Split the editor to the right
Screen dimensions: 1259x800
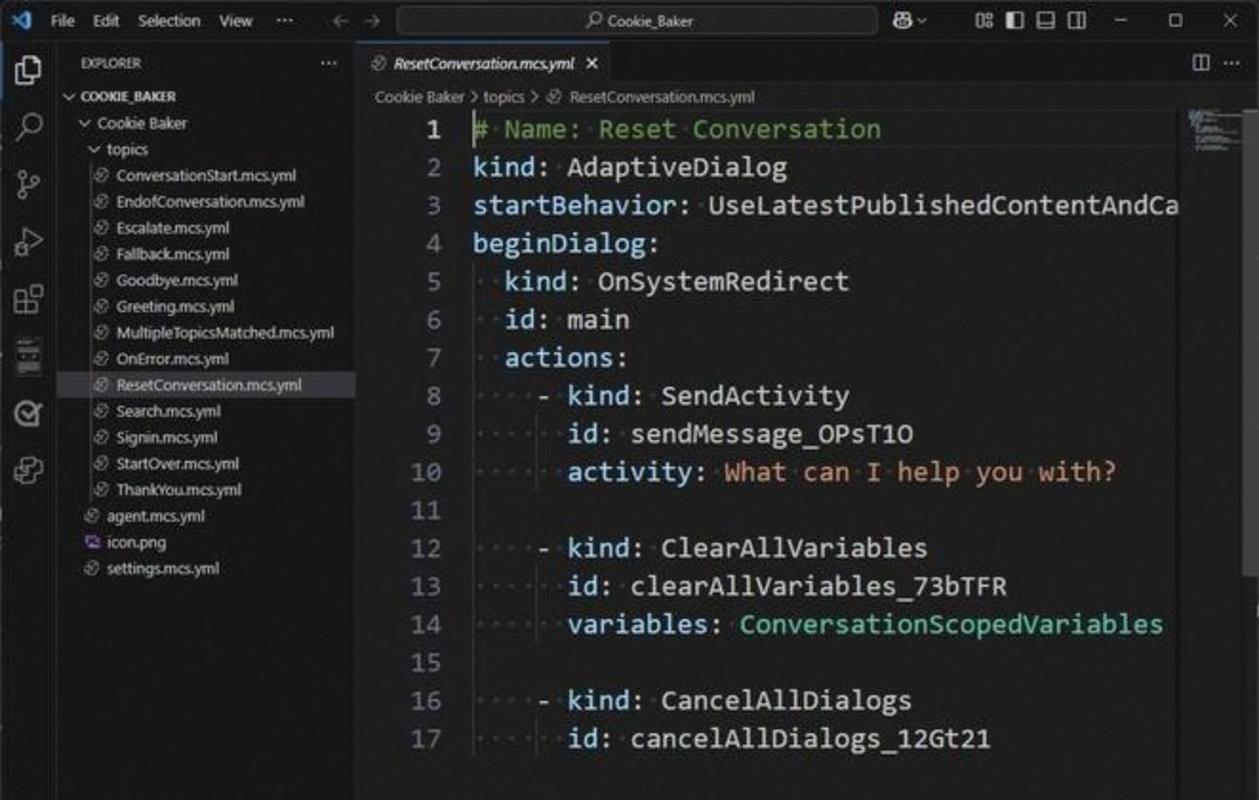pos(1201,63)
